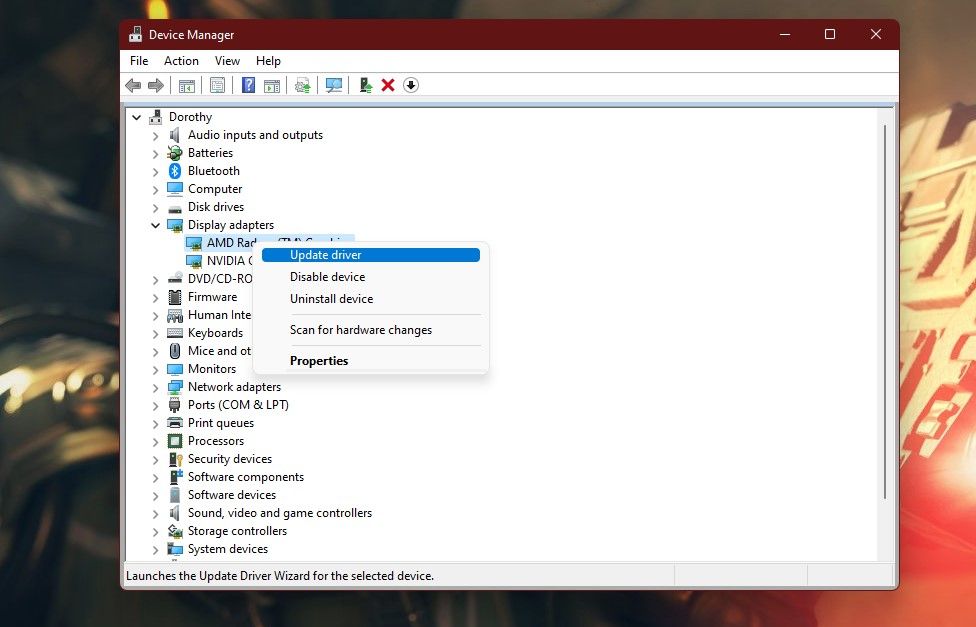Click the Forward navigation arrow
976x627 pixels.
[x=156, y=85]
